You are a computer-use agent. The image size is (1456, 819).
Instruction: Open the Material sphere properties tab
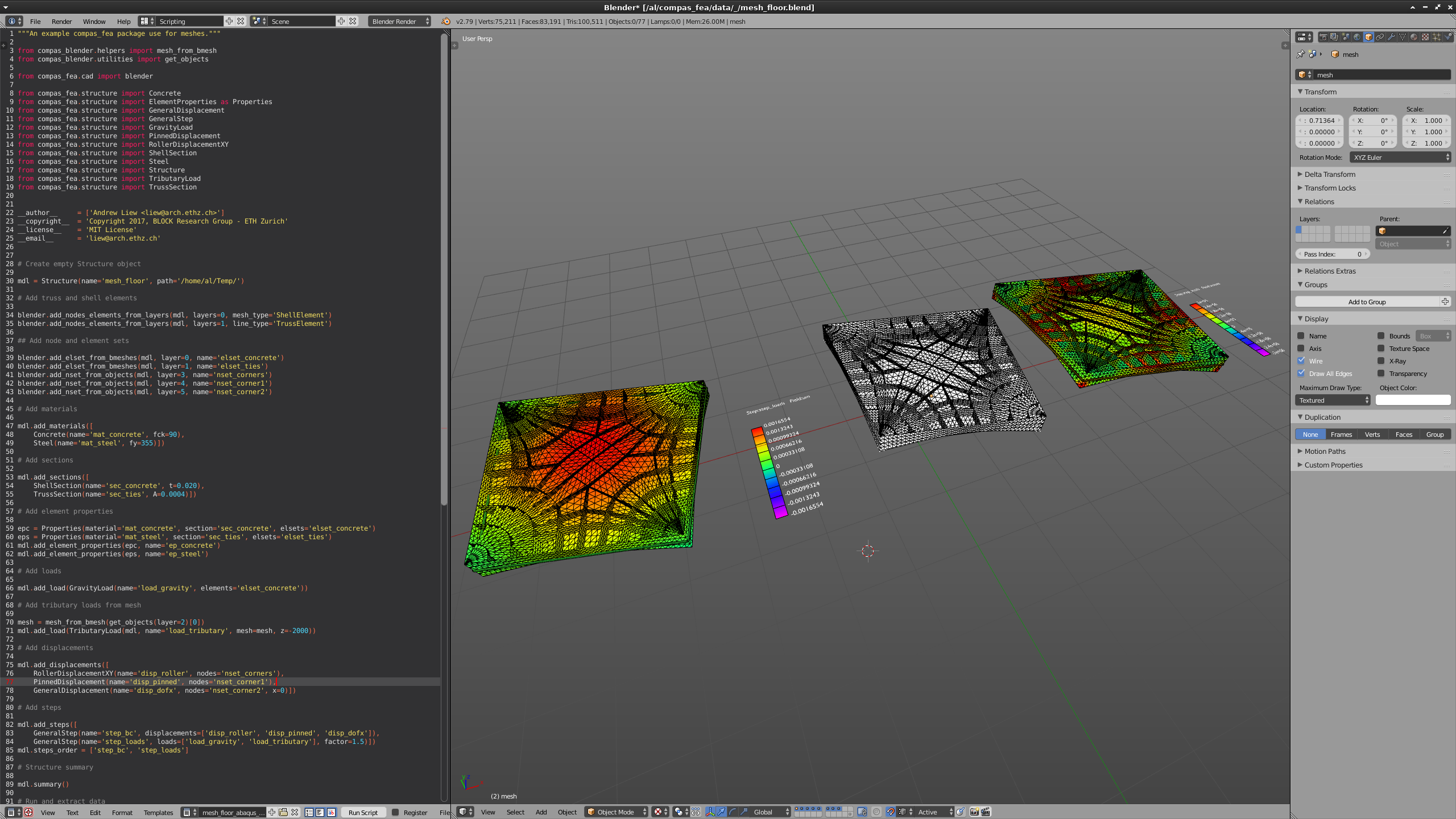[x=1413, y=36]
